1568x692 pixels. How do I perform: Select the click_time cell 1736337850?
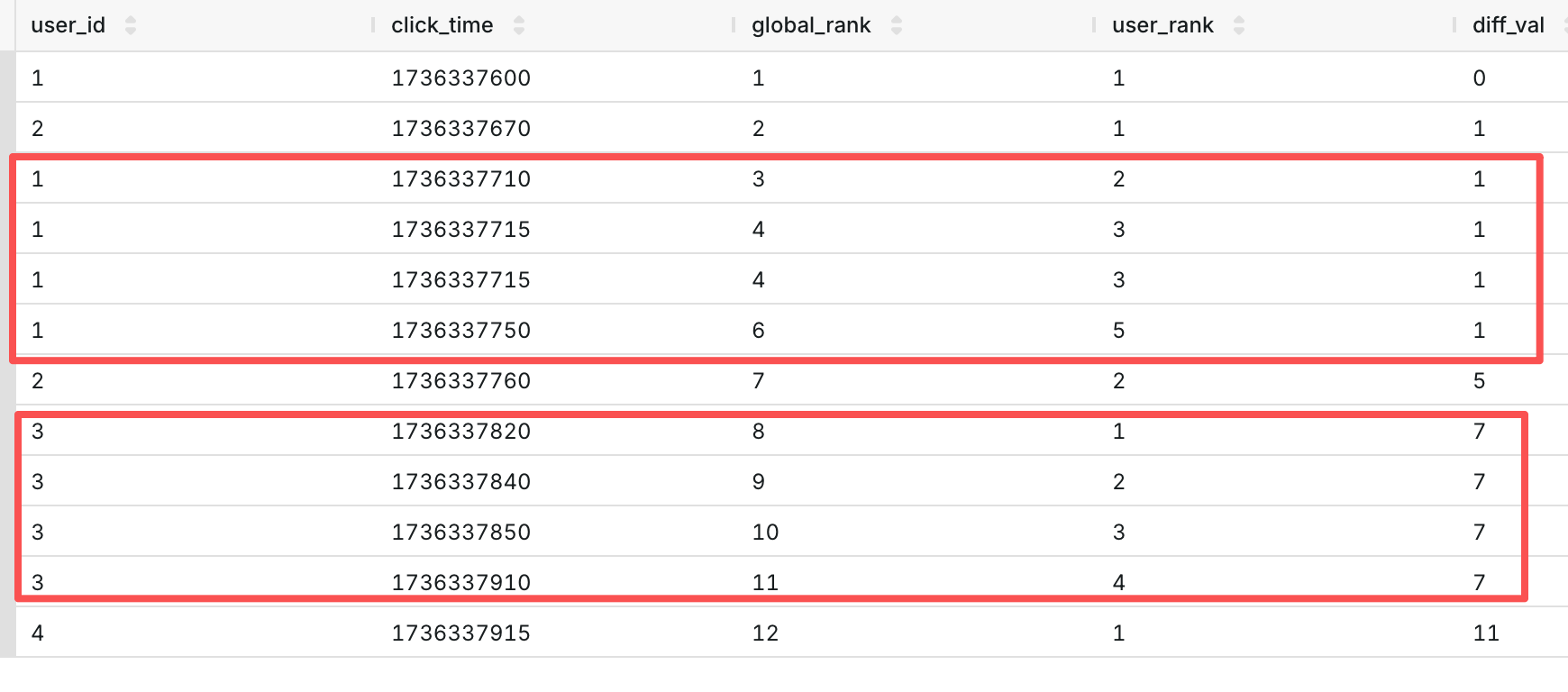[x=460, y=533]
